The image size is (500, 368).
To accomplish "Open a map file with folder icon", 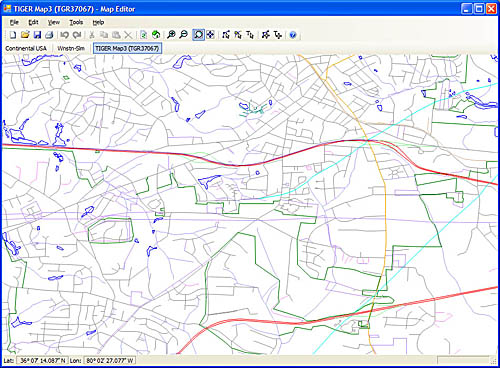I will (x=25, y=35).
